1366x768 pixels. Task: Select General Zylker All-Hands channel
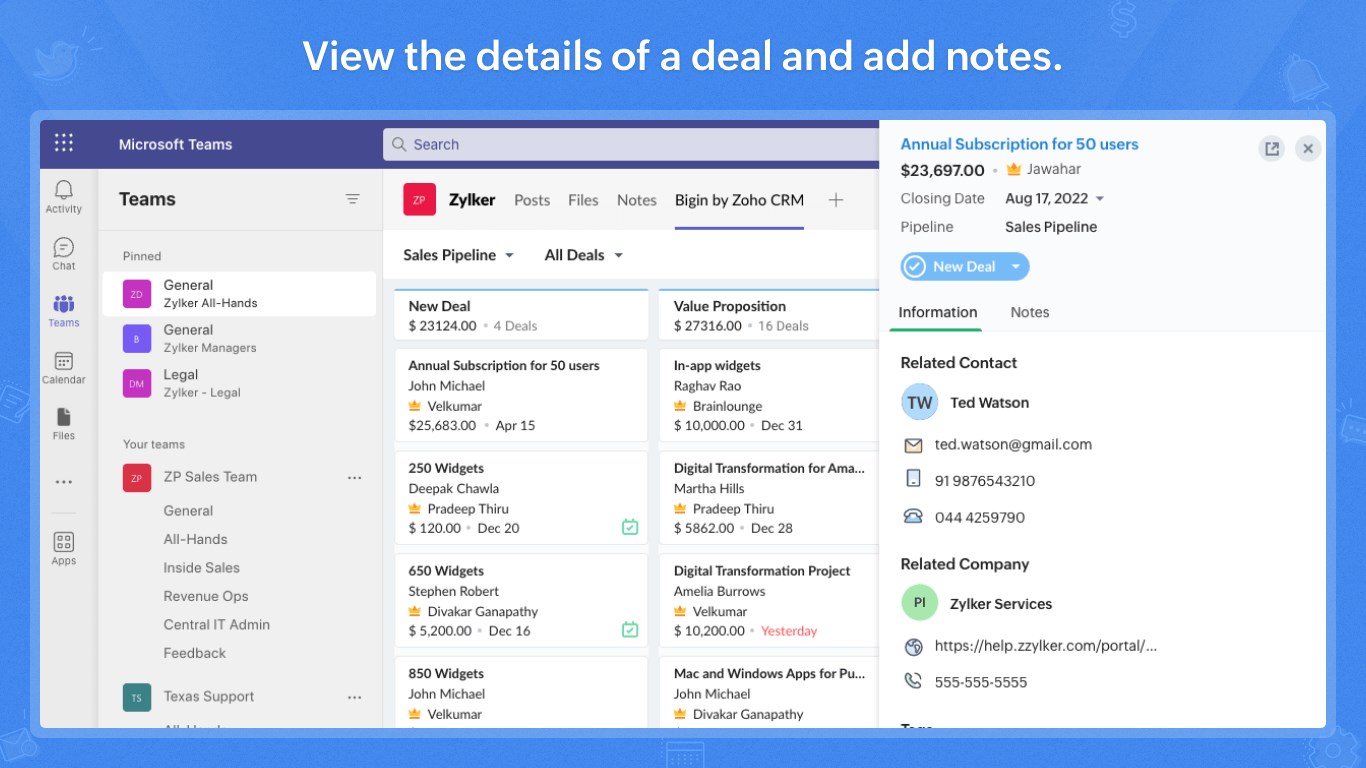[239, 294]
